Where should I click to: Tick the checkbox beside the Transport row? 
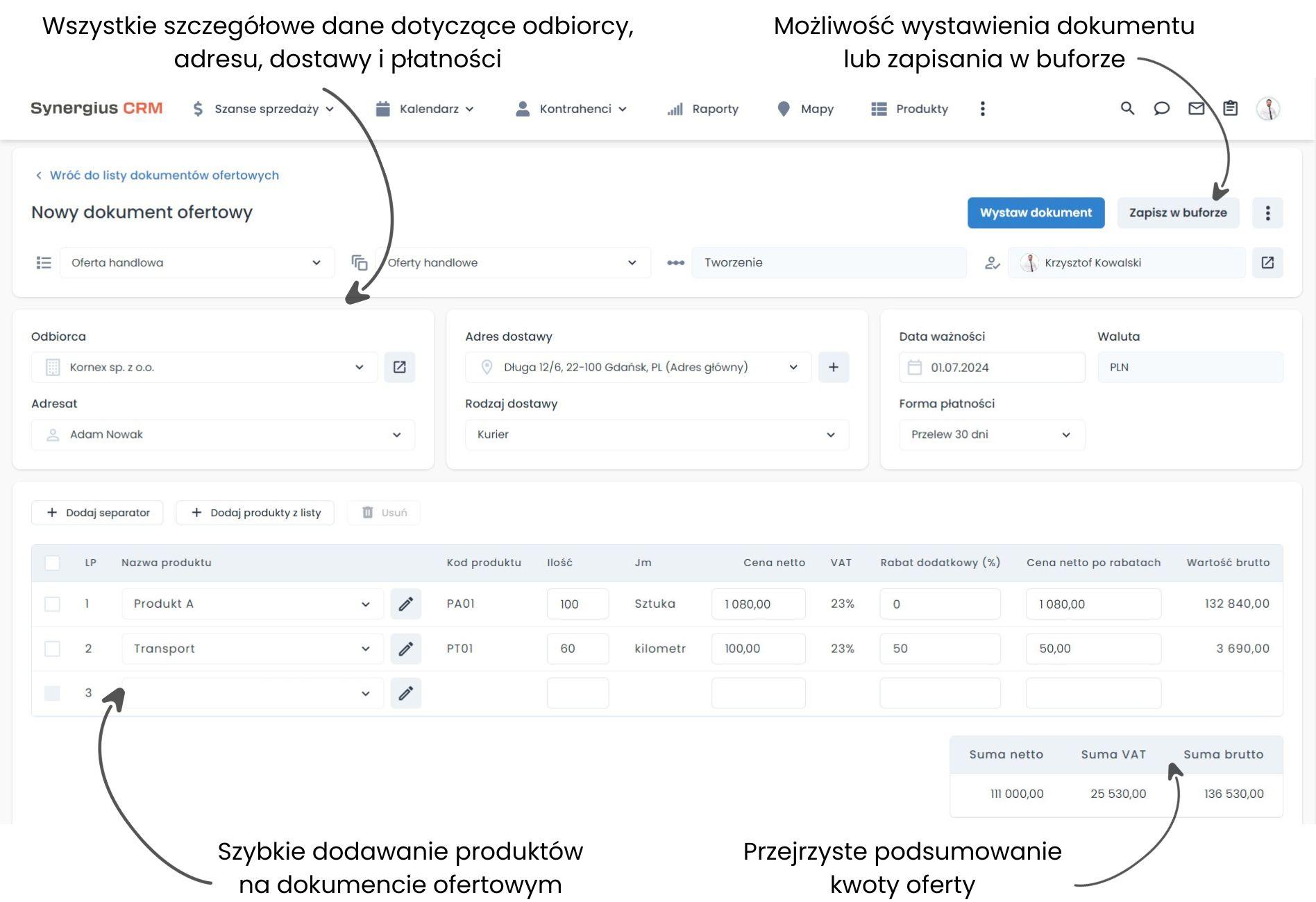click(x=53, y=648)
